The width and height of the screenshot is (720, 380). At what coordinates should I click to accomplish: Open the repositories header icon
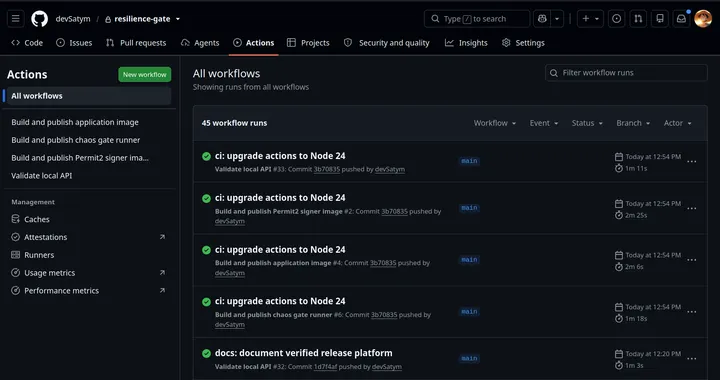[x=660, y=19]
